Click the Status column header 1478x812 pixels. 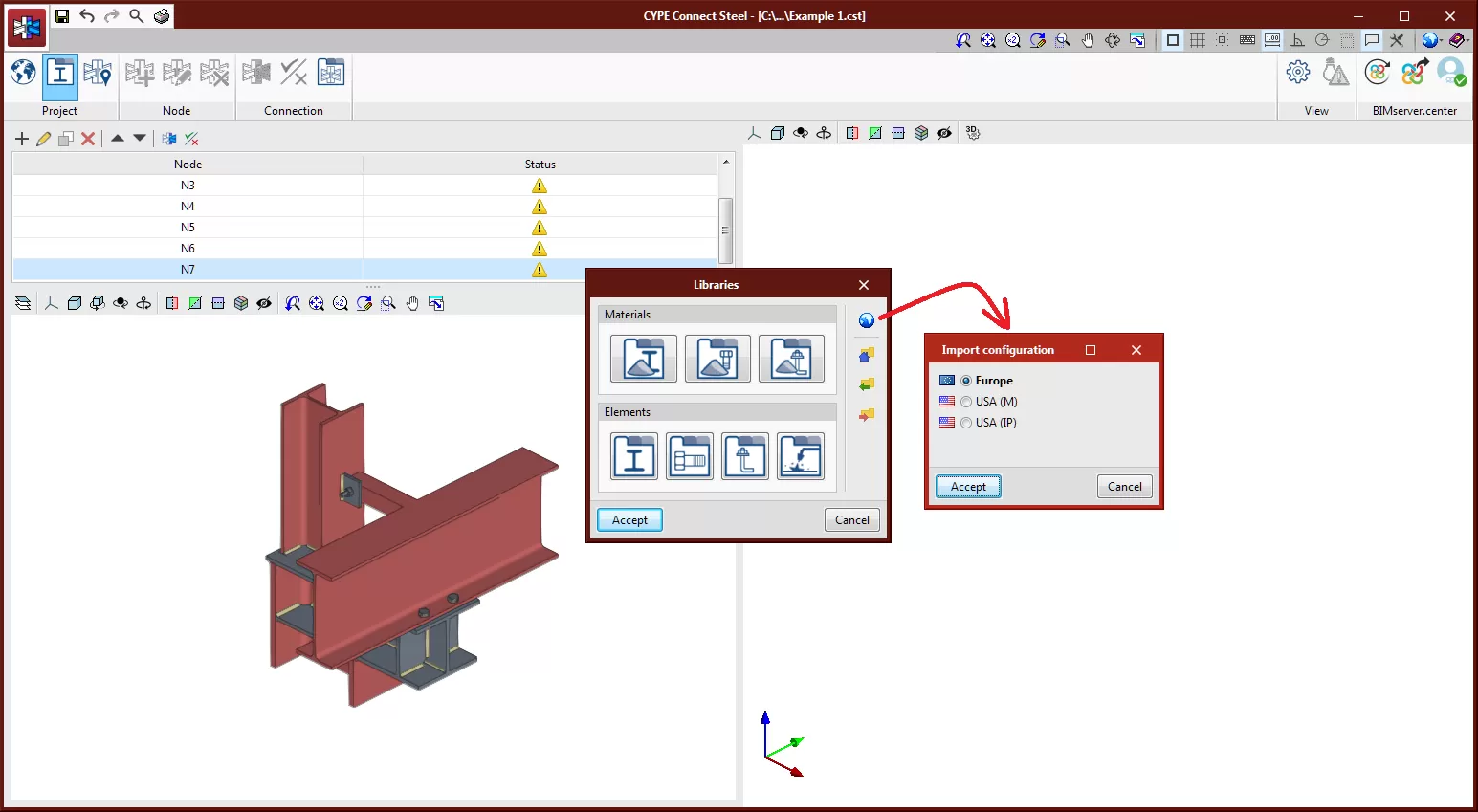[540, 165]
